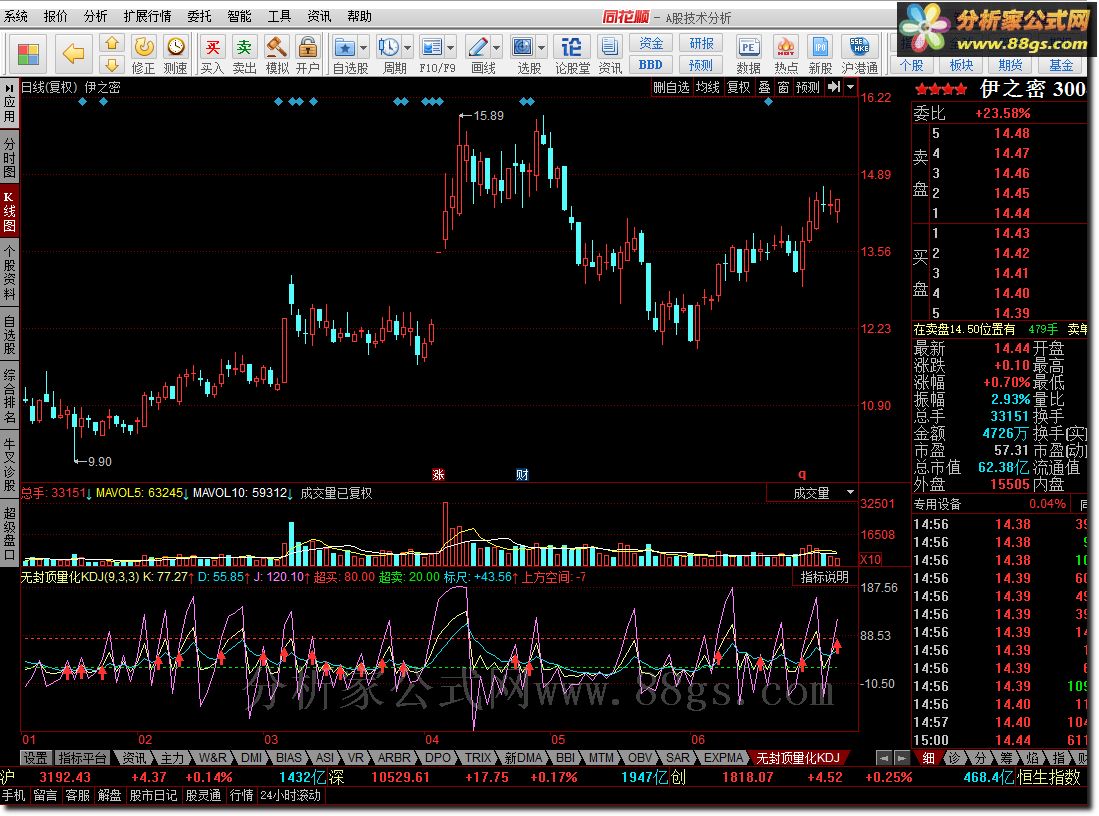Click the 指标说明 indicator description button
Image resolution: width=1099 pixels, height=816 pixels.
click(x=824, y=577)
